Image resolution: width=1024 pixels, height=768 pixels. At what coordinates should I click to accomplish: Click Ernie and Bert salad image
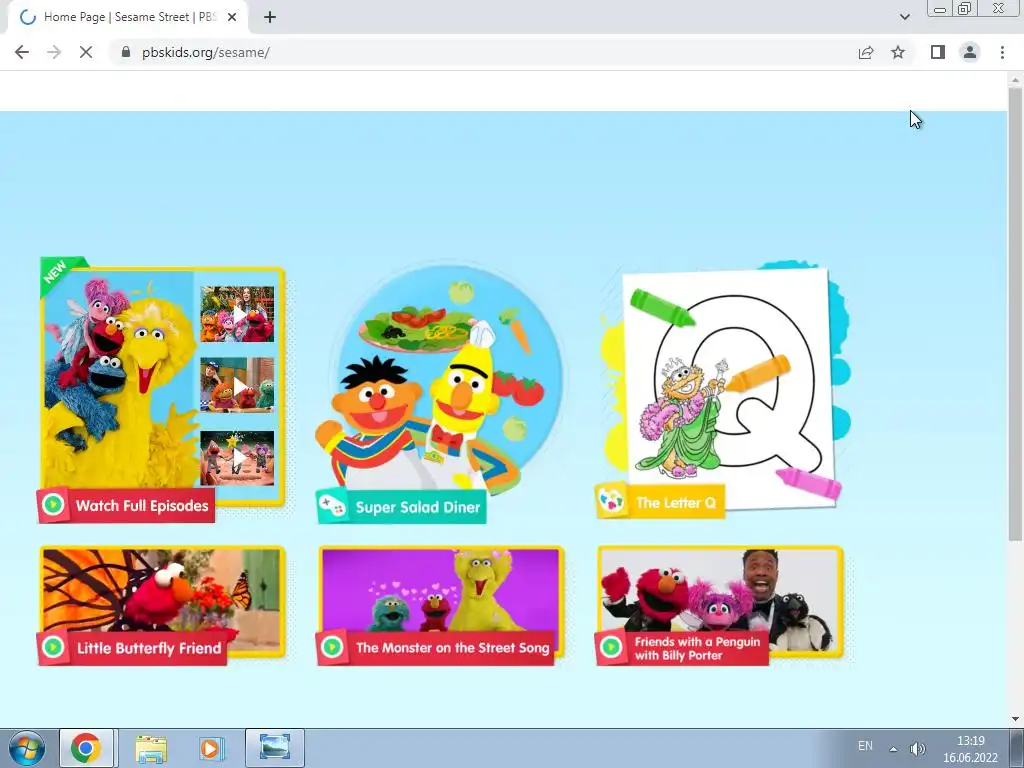(x=441, y=379)
